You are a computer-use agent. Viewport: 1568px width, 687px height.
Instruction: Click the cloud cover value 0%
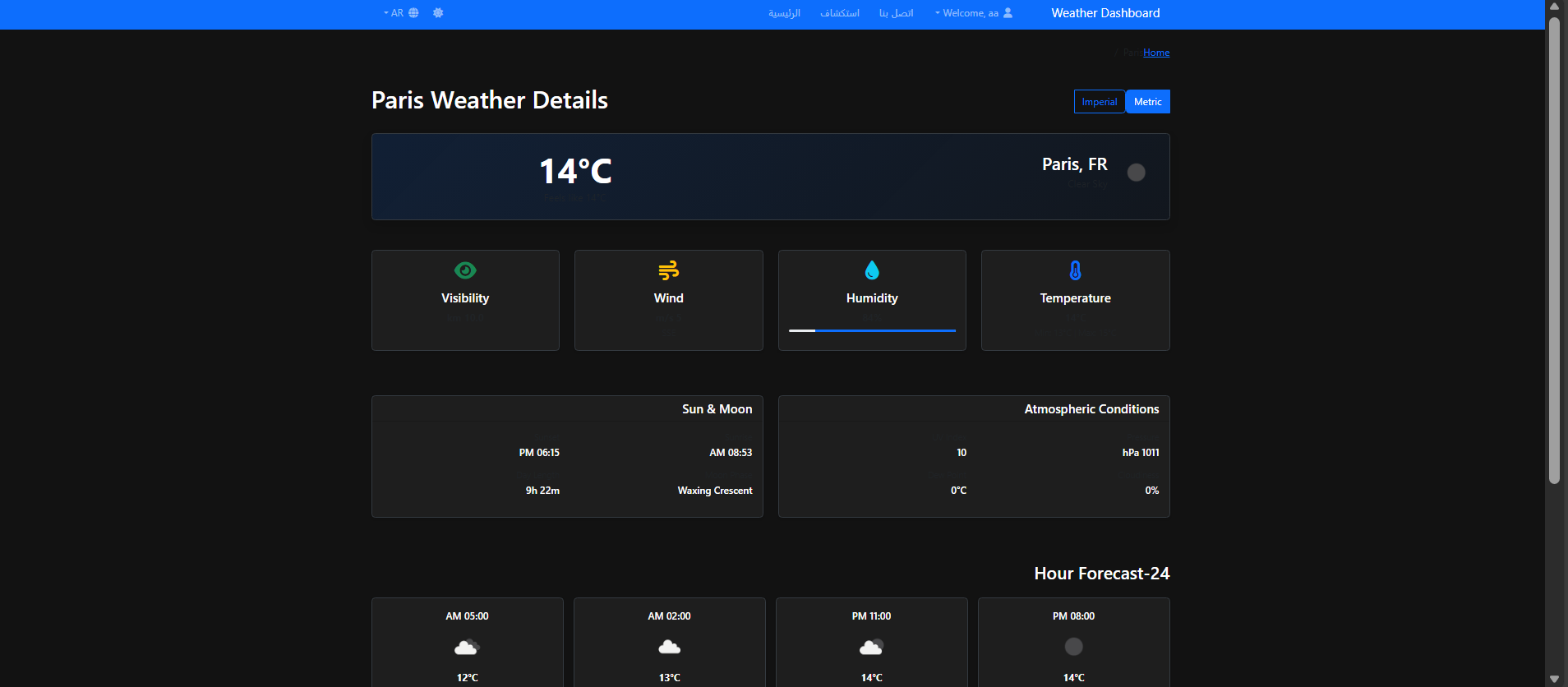click(x=1152, y=491)
